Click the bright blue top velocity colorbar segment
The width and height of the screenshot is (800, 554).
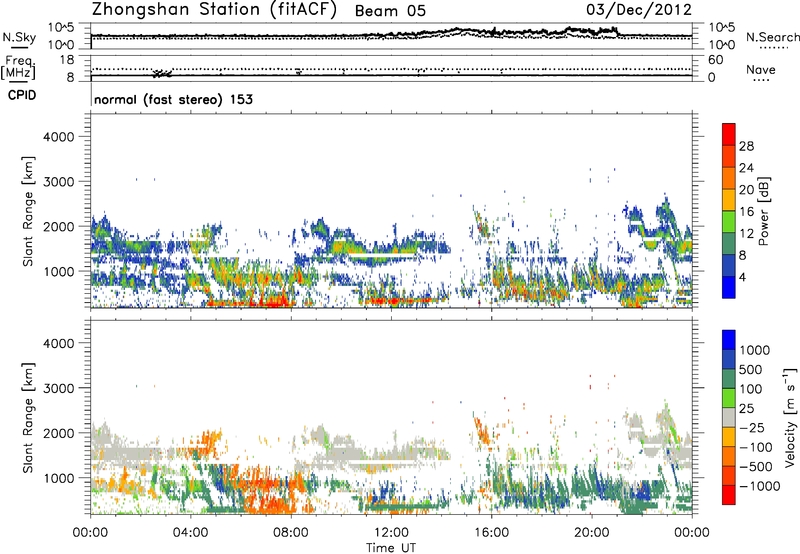pyautogui.click(x=729, y=340)
